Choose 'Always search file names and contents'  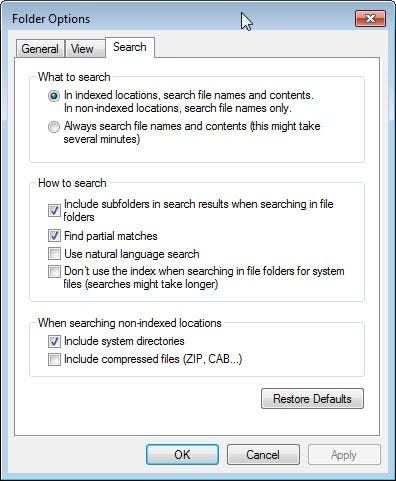(54, 127)
